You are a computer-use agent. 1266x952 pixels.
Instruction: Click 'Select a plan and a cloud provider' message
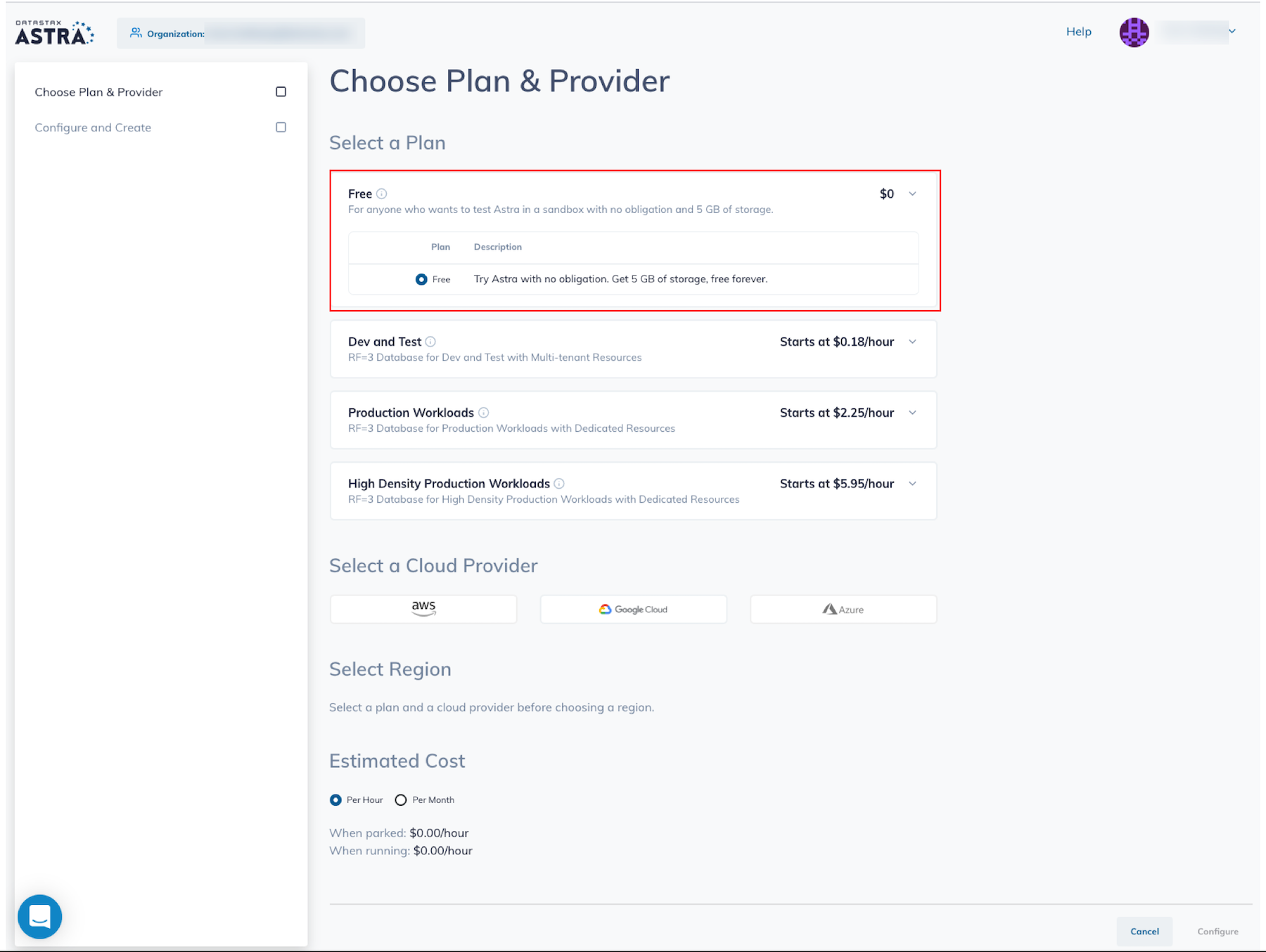tap(492, 707)
